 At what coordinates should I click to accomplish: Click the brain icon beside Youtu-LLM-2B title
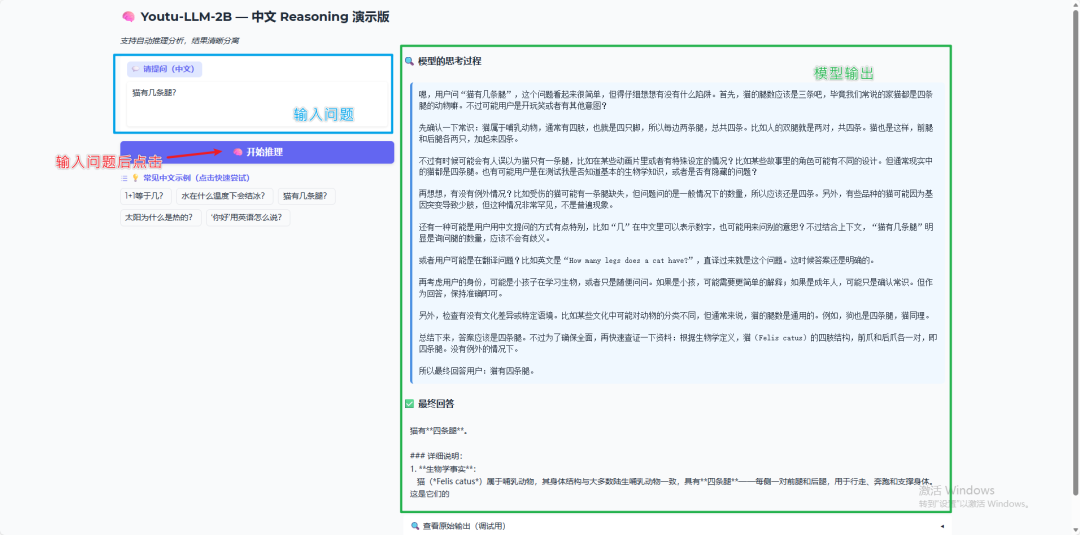(127, 17)
